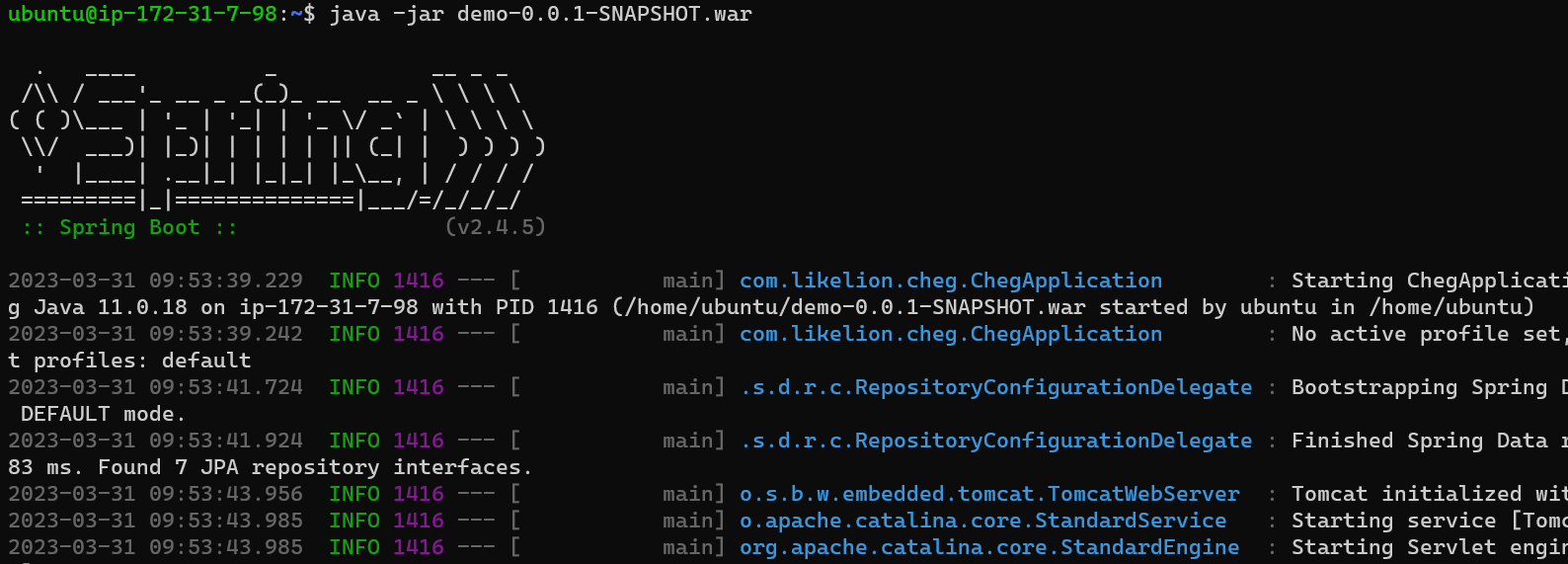Click the 'Starting ChegApplicati' message
Image resolution: width=1568 pixels, height=564 pixels.
coord(1430,281)
